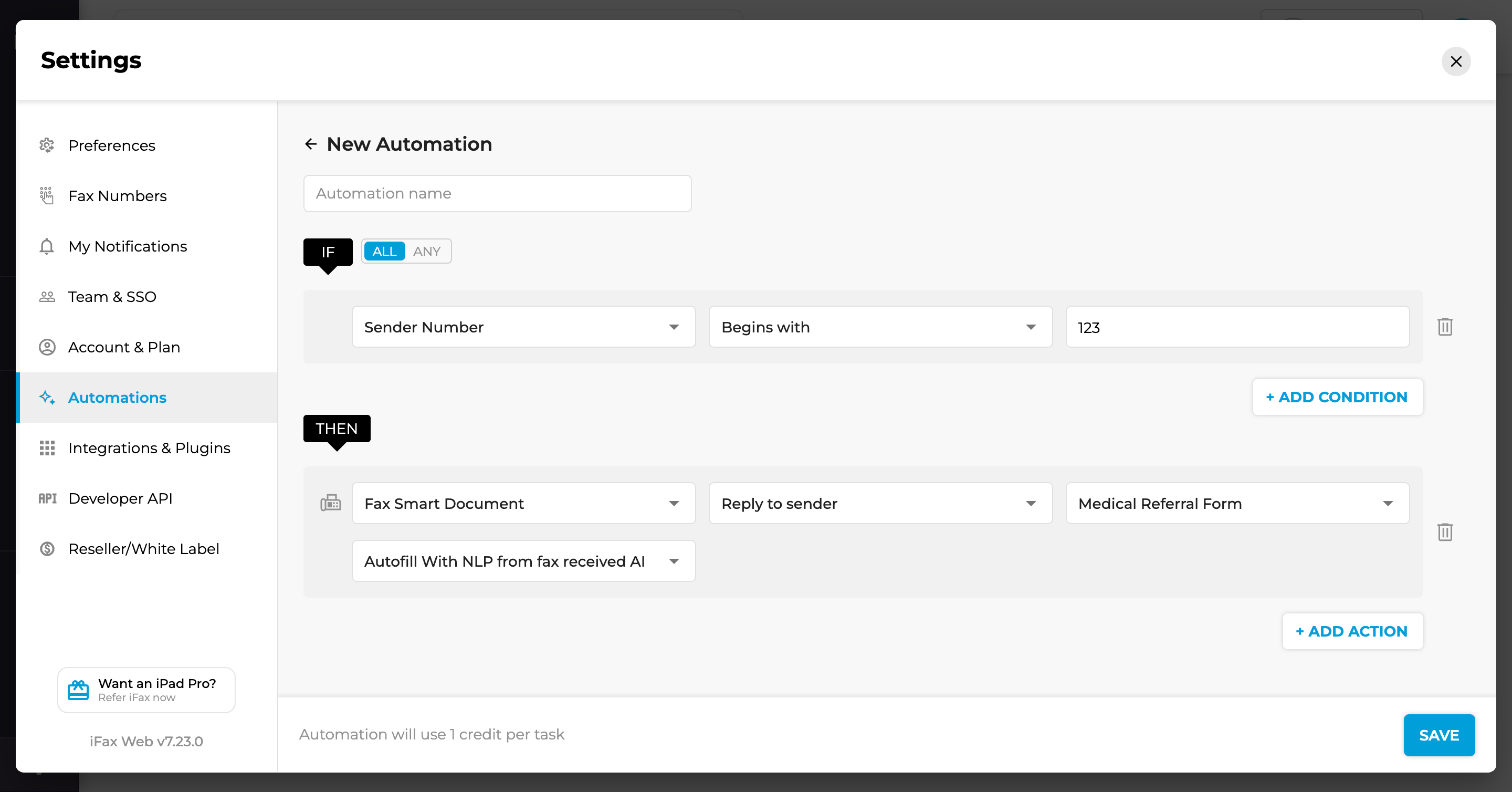Save the new automation
The height and width of the screenshot is (792, 1512).
tap(1438, 735)
